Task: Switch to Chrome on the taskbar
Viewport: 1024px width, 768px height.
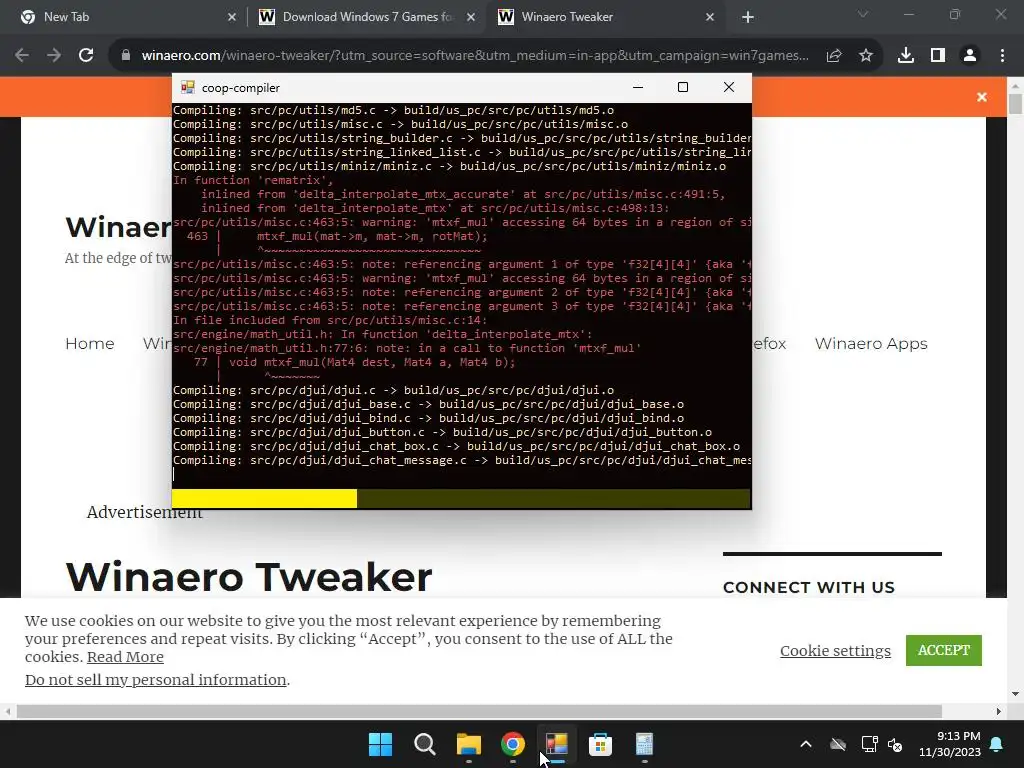Action: (513, 744)
